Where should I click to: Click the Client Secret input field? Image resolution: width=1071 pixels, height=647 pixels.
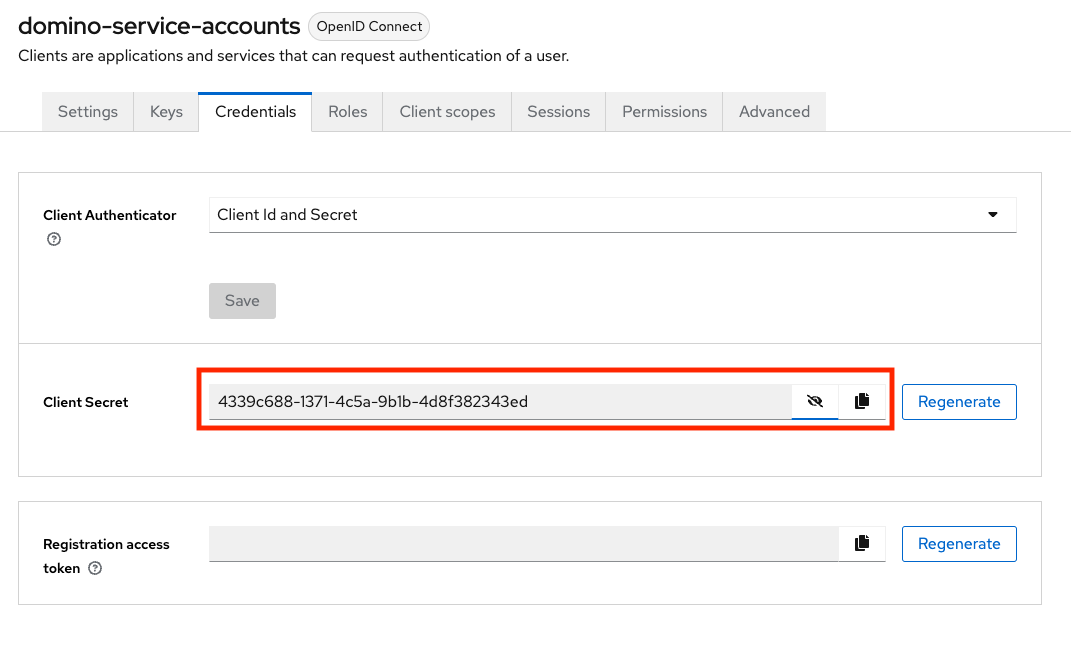(x=500, y=402)
